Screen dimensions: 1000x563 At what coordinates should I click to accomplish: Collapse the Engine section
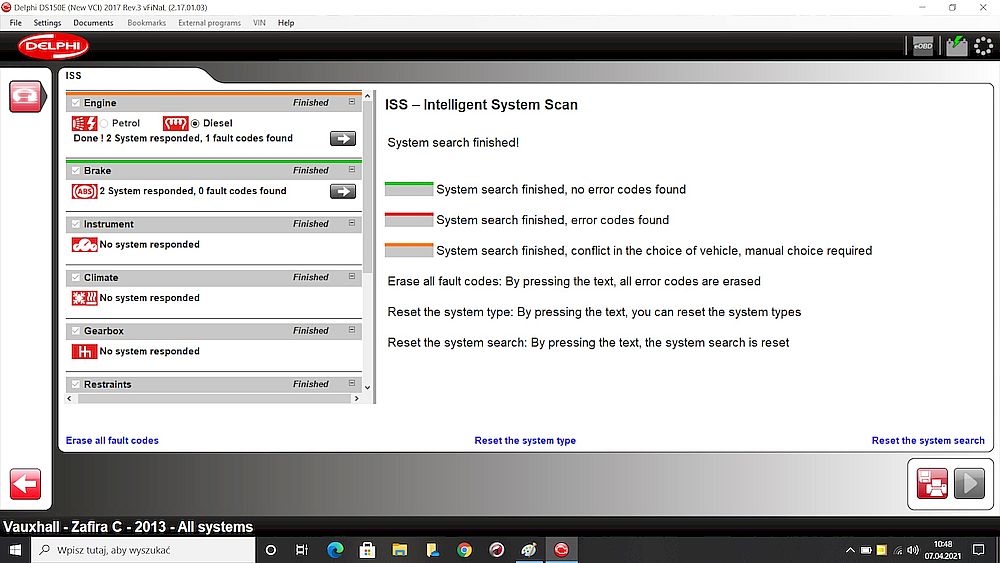[352, 102]
